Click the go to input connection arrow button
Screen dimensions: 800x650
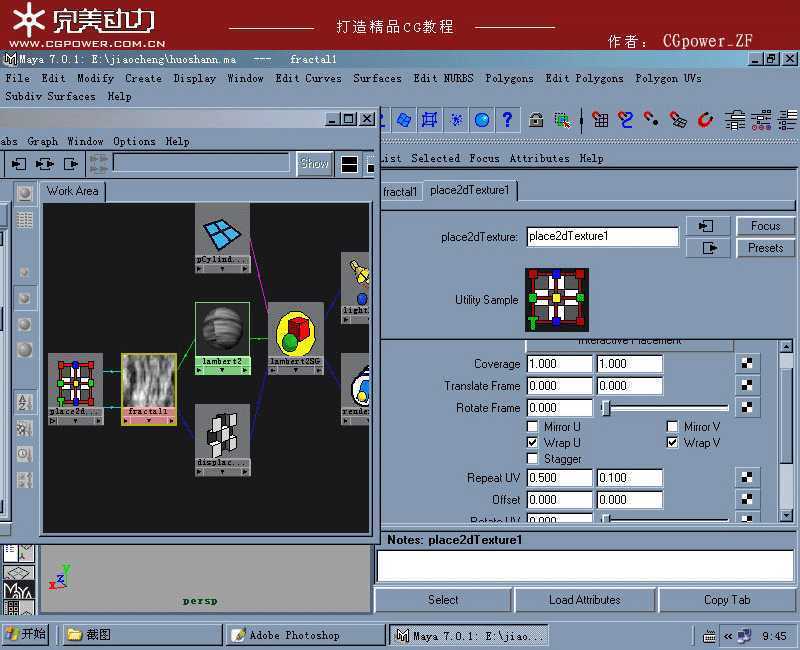coord(708,226)
